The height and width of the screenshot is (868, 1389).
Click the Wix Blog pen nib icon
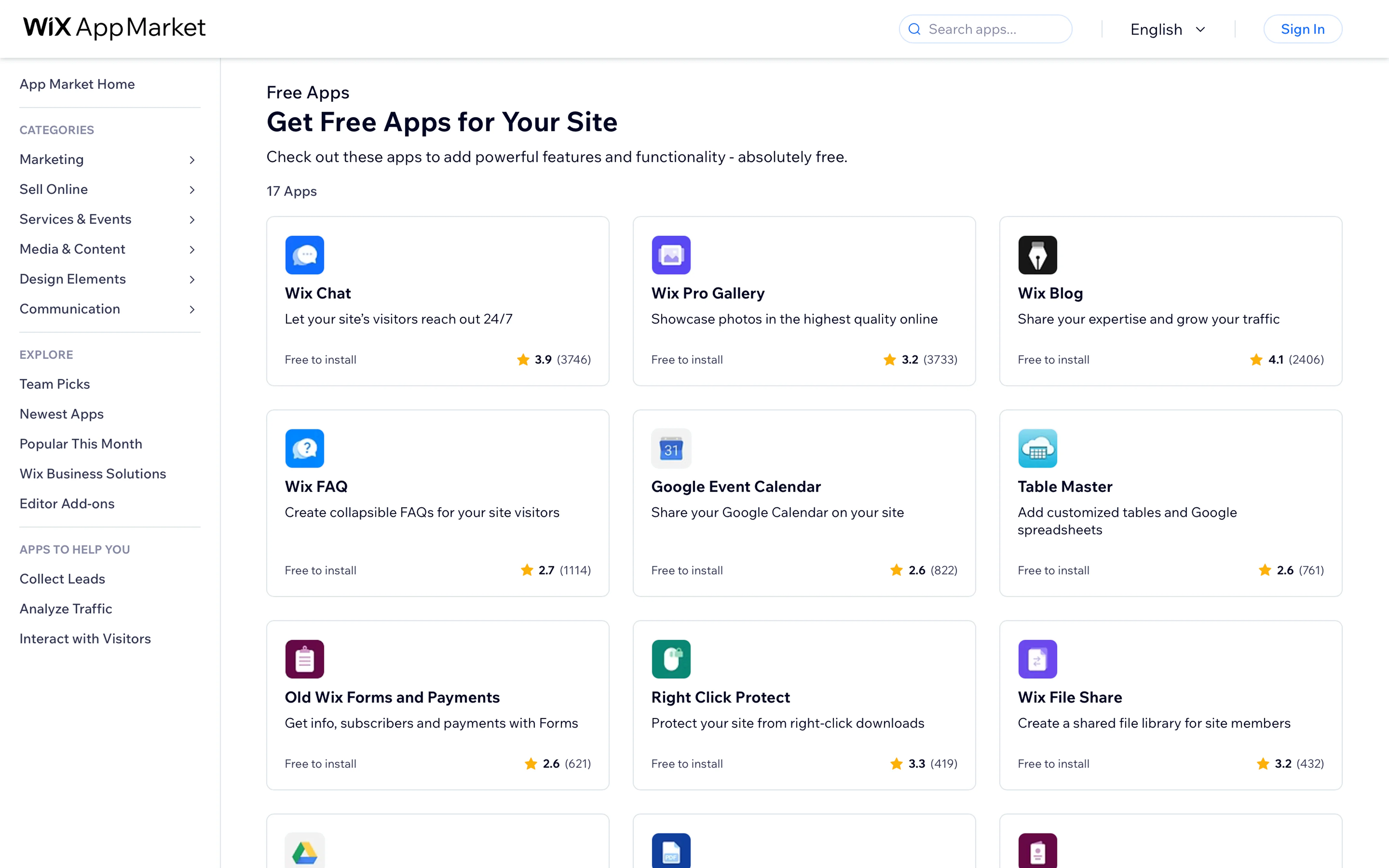(x=1037, y=255)
